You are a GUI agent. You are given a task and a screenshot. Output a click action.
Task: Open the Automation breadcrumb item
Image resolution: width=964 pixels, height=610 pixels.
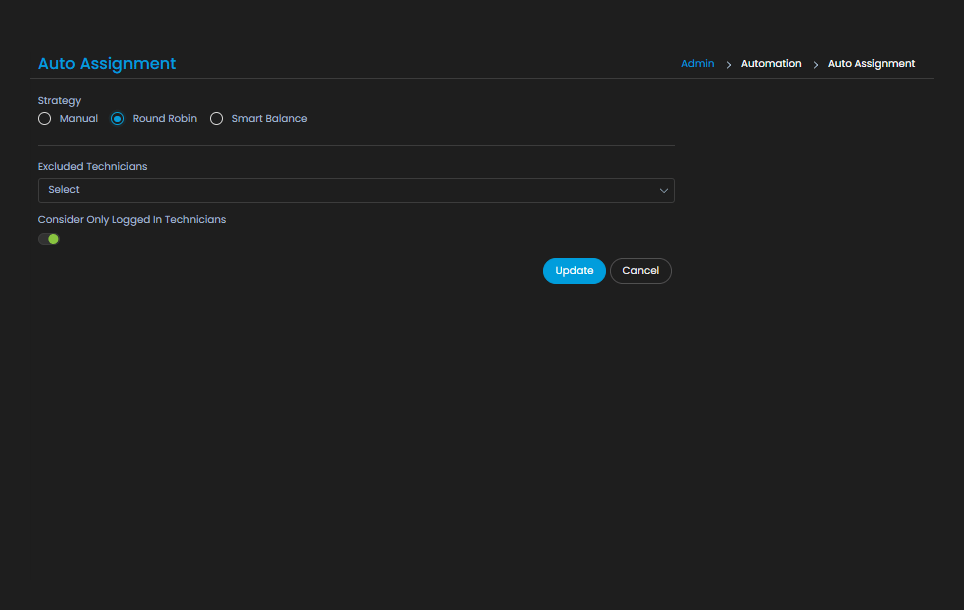point(771,64)
